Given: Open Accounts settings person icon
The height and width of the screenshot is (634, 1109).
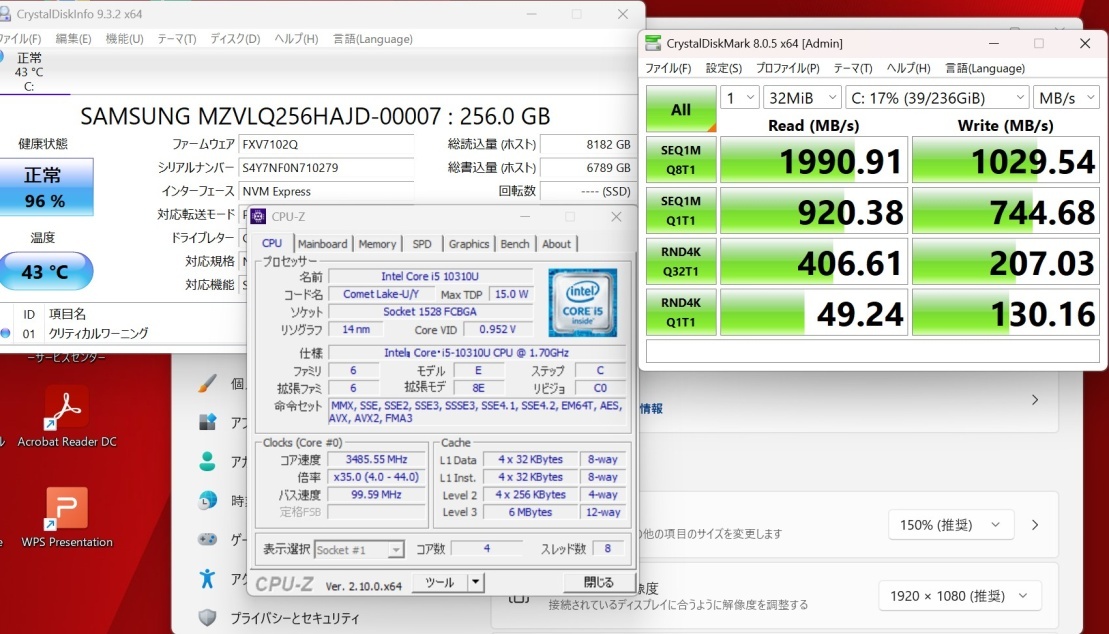Looking at the screenshot, I should tap(207, 461).
